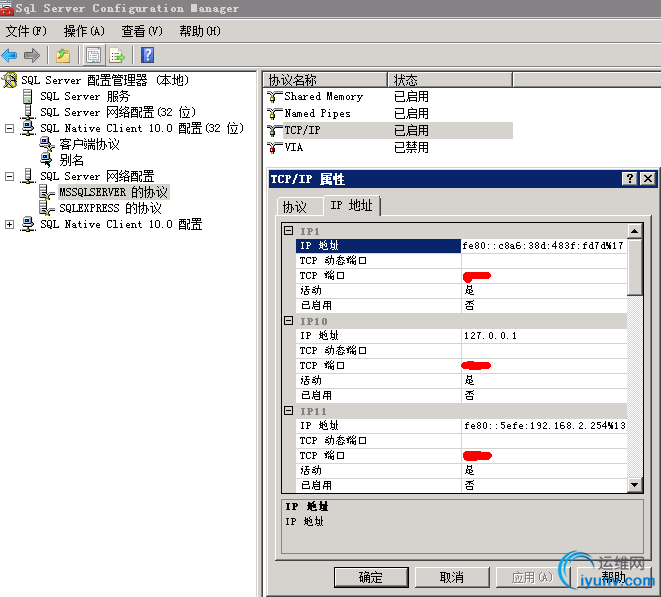This screenshot has height=597, width=661.
Task: Click the TCP 动态端口 field under IP11
Action: pyautogui.click(x=544, y=441)
